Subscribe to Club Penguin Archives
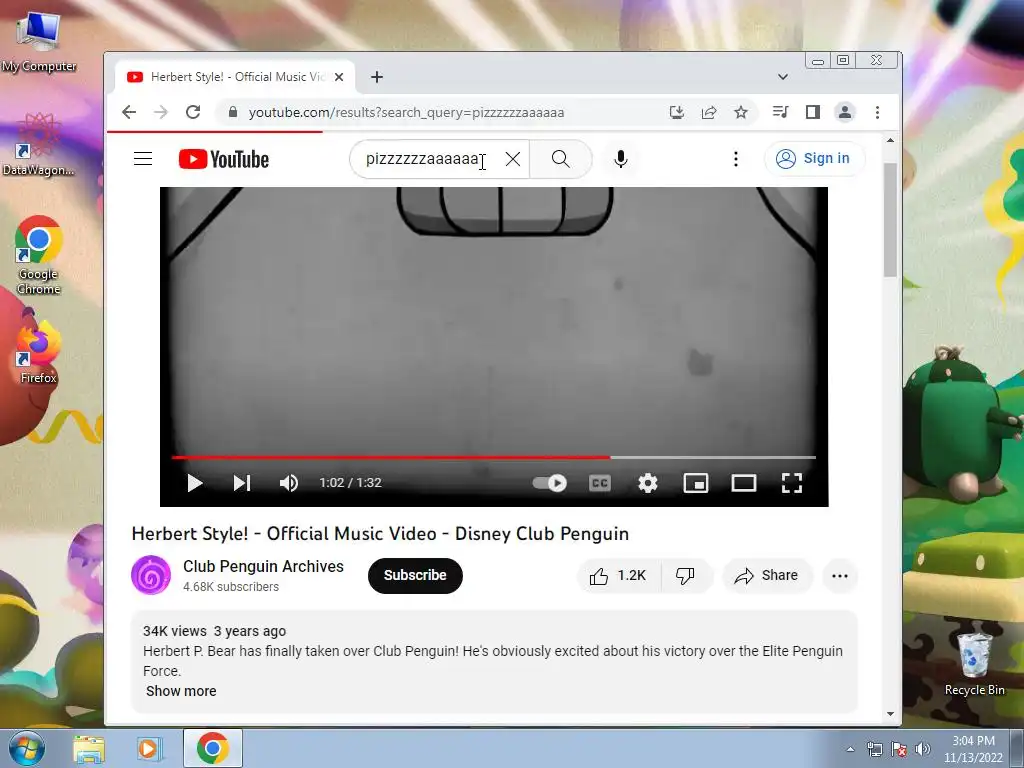The image size is (1024, 768). pyautogui.click(x=415, y=575)
